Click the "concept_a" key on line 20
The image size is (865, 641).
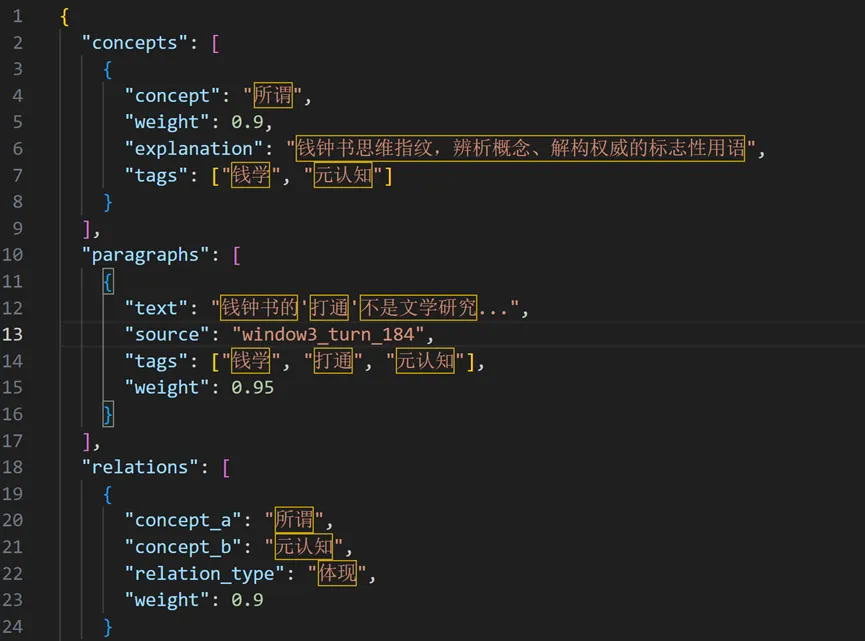pos(182,521)
